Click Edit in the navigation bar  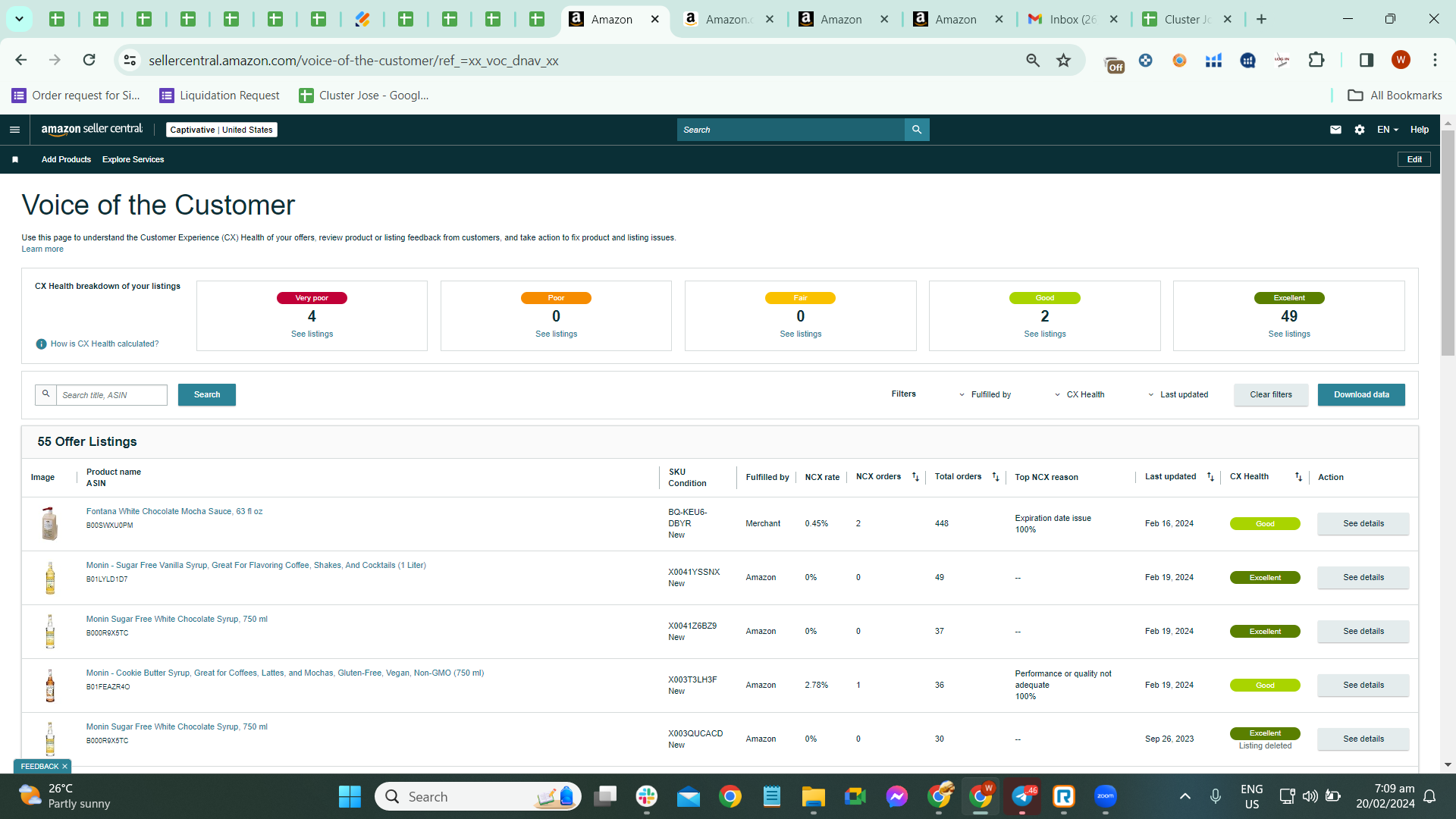click(1414, 159)
